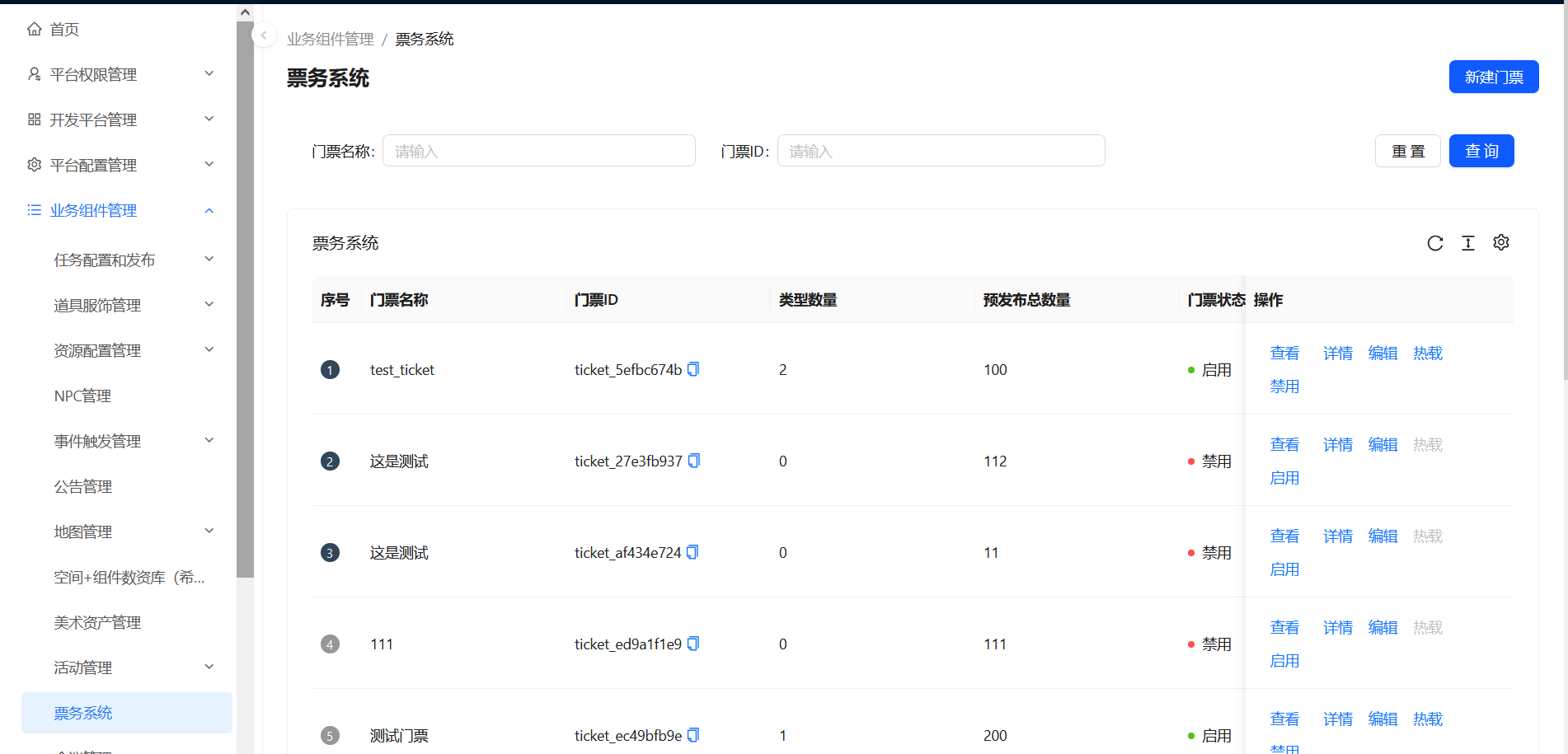This screenshot has width=1568, height=754.
Task: Enable the ticket with ID ticket_27e3fb937
Action: pos(1284,478)
